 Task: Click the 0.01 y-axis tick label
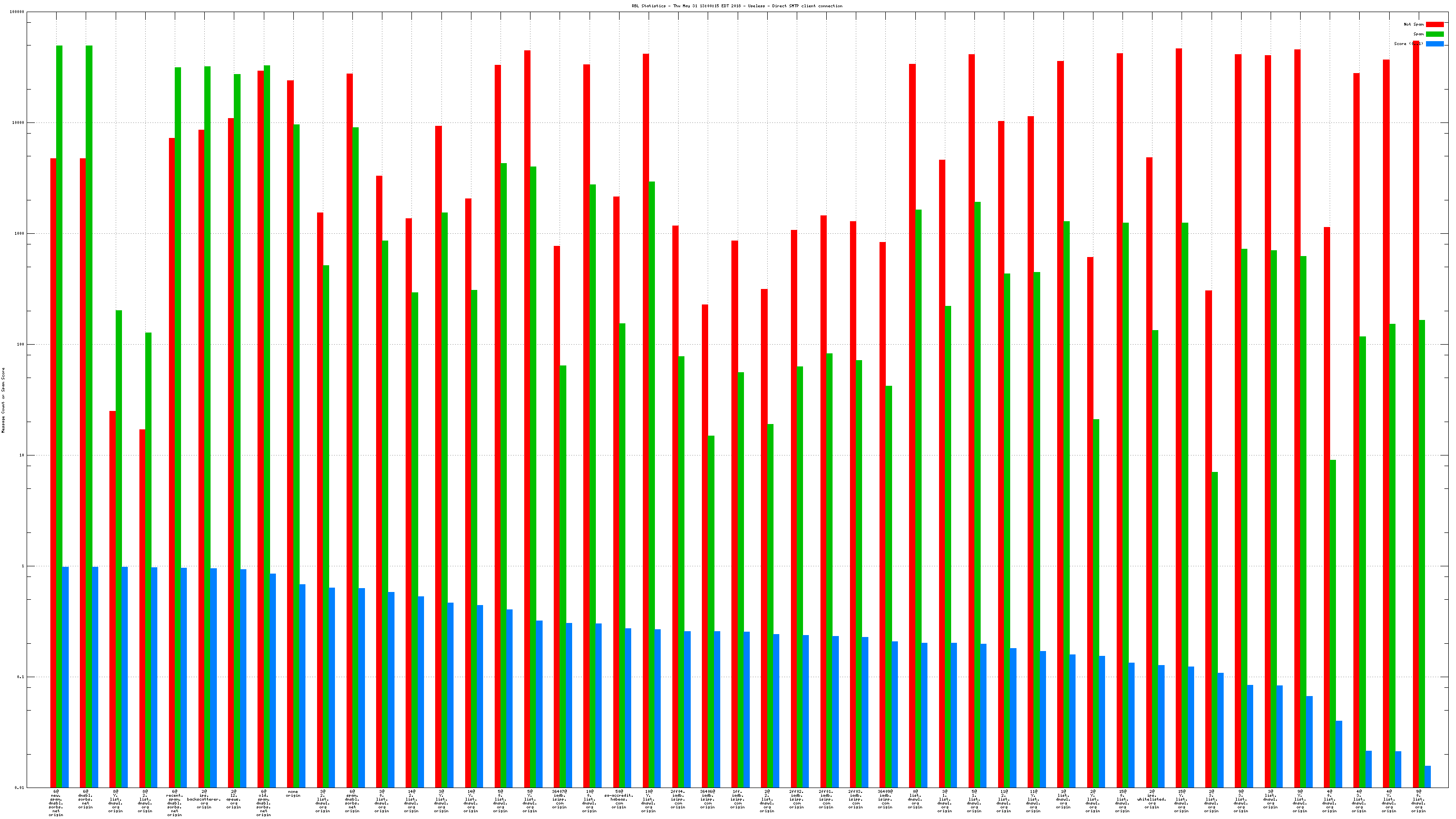19,788
